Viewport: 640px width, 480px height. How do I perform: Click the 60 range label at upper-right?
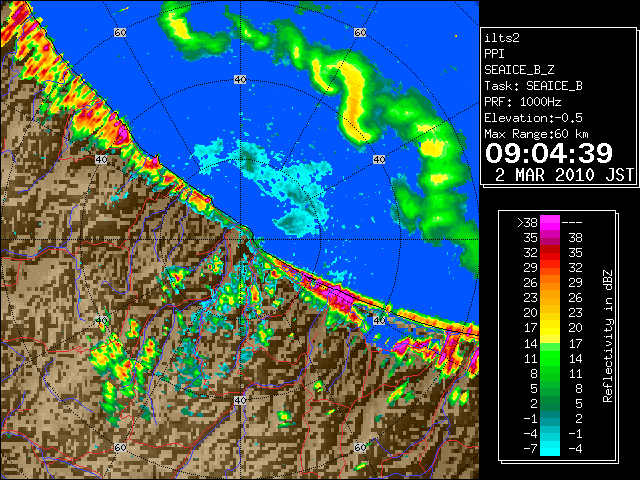point(360,32)
